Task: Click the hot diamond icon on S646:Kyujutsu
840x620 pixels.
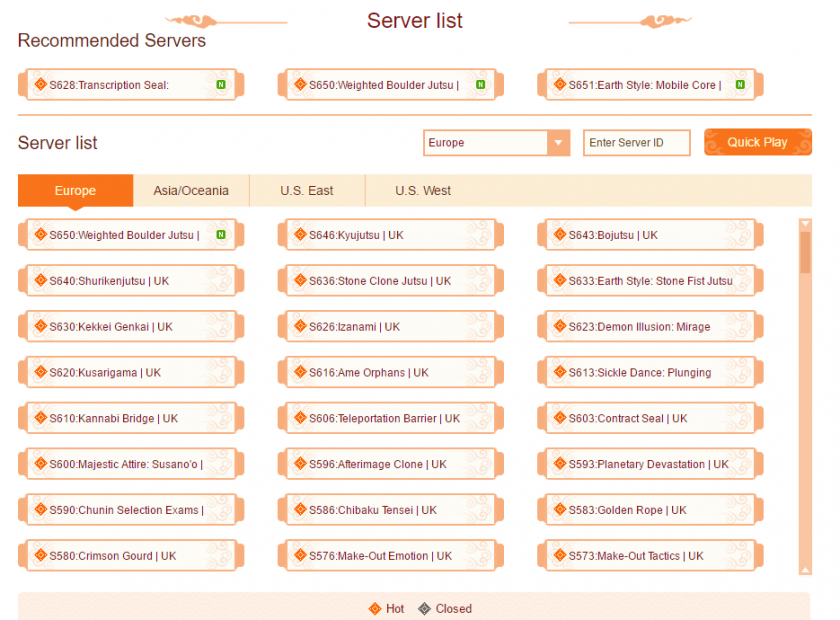Action: [x=300, y=235]
